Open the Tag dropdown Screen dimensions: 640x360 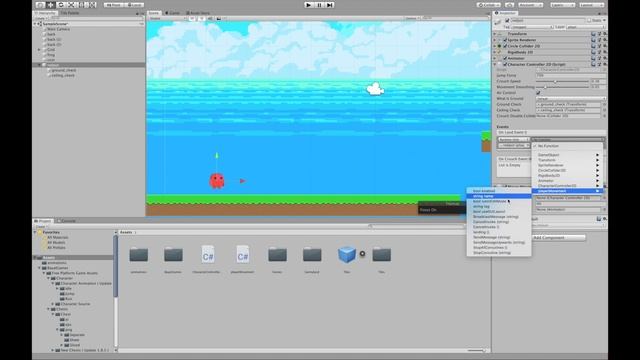click(x=531, y=27)
